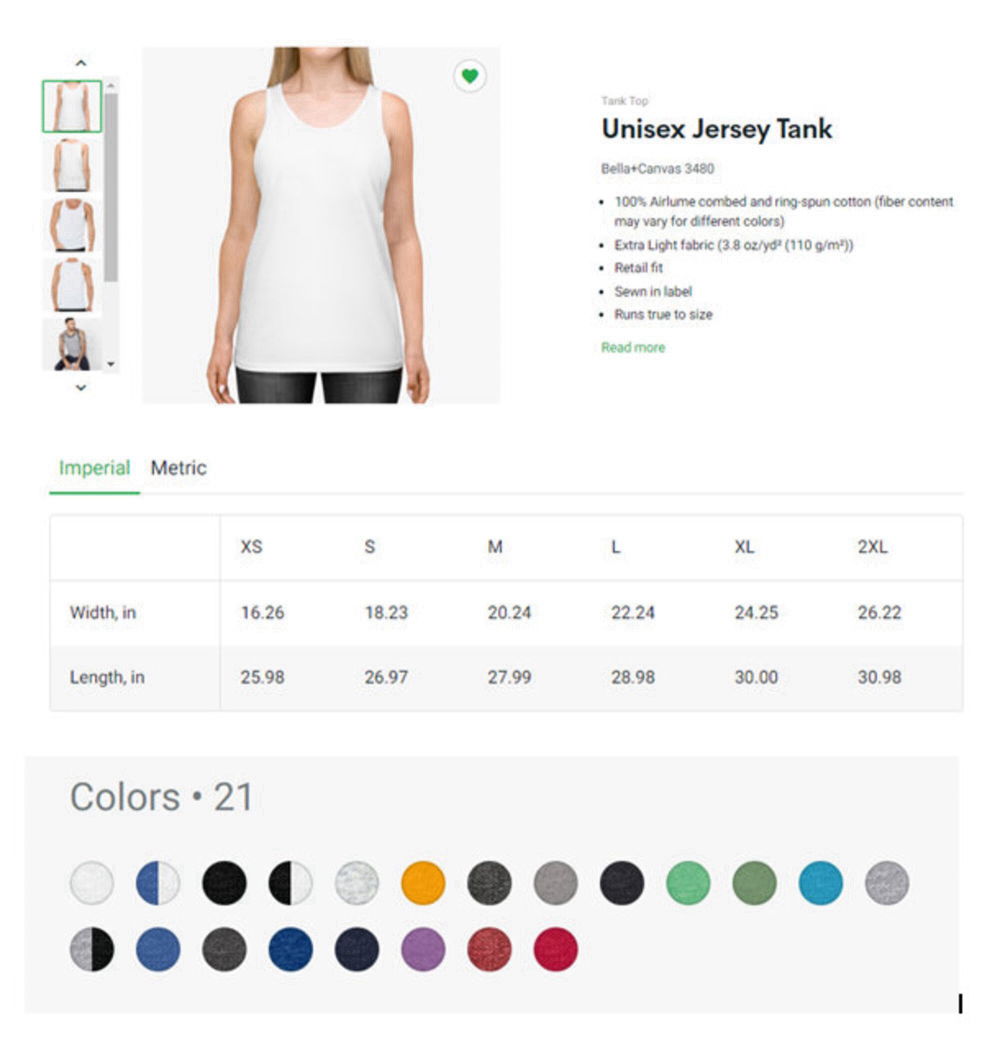Choose the purple color swatch
This screenshot has height=1048, width=1000.
click(x=423, y=949)
